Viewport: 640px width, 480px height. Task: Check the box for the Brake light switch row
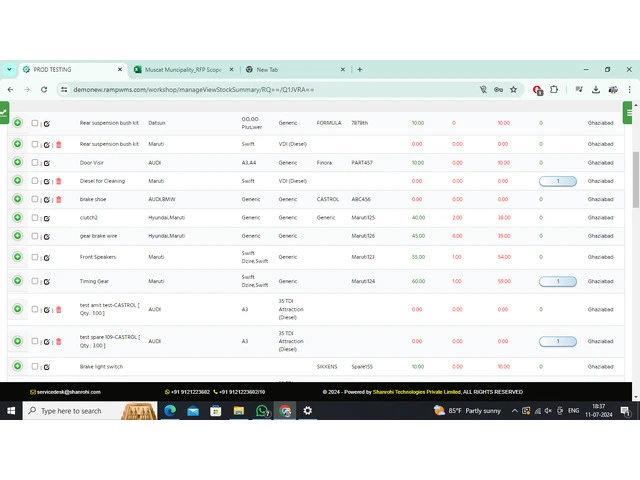click(35, 367)
